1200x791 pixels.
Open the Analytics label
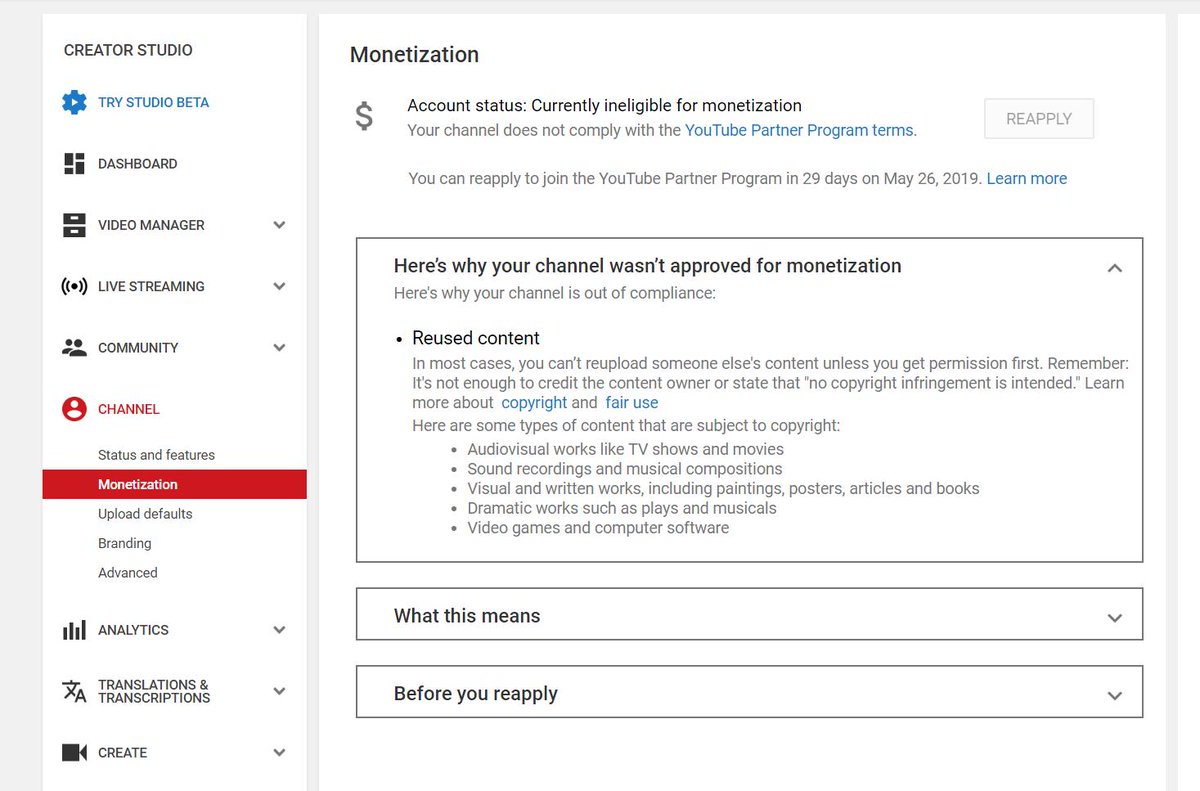[x=133, y=630]
